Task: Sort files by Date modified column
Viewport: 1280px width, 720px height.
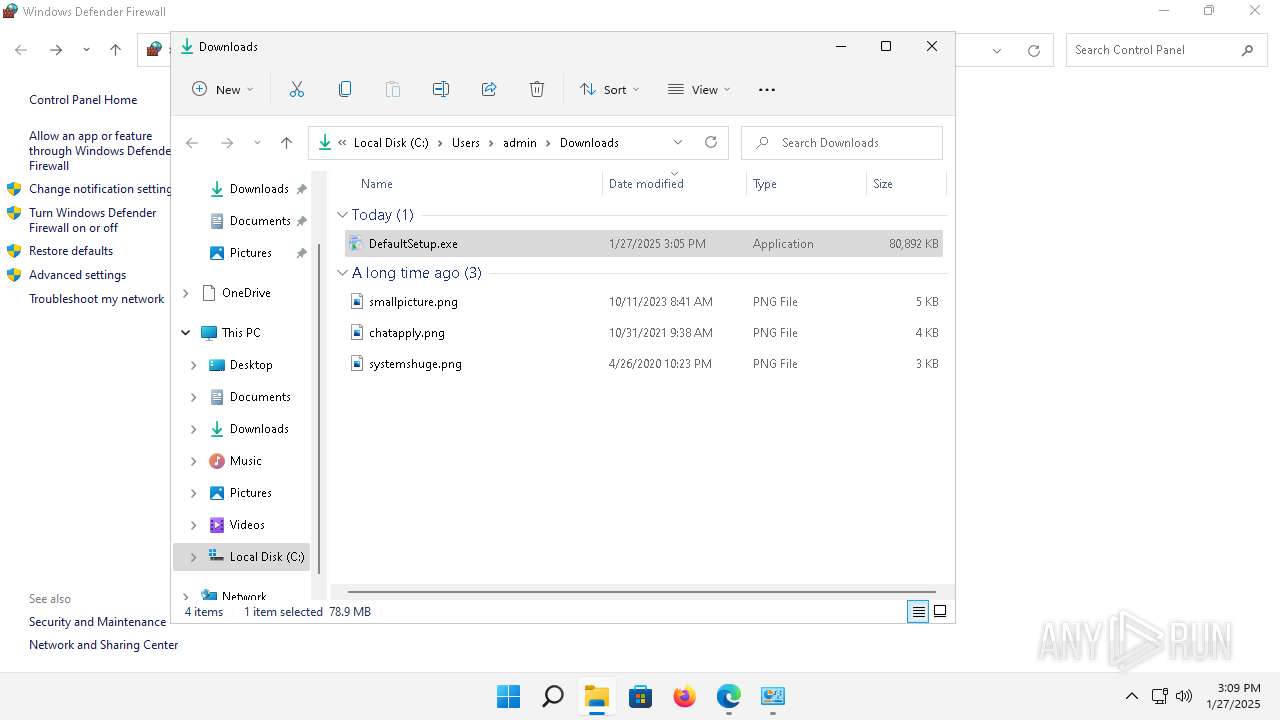Action: point(646,184)
